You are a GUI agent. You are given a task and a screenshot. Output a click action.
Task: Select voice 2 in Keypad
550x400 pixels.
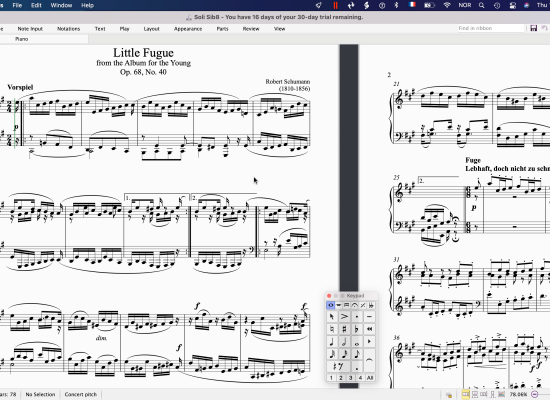[341, 378]
